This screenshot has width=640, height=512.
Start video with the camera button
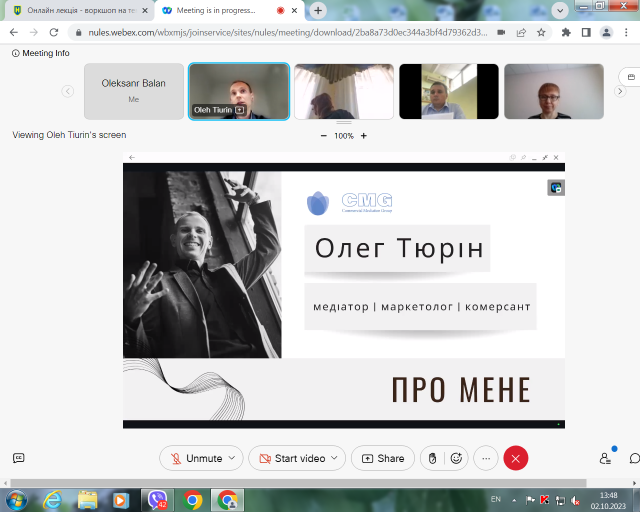coord(292,458)
